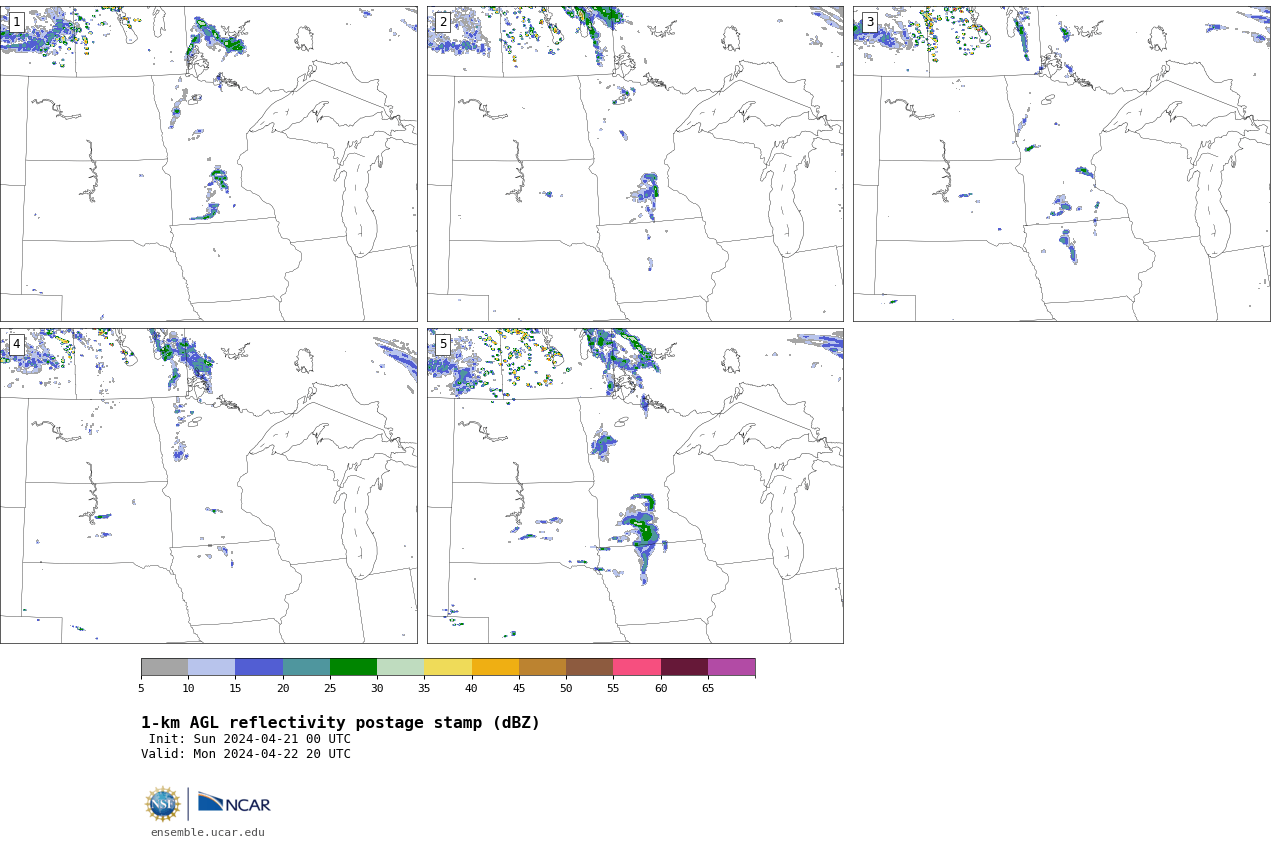Click the blue 15-20 dBZ swatch
The image size is (1280, 844).
(x=259, y=667)
